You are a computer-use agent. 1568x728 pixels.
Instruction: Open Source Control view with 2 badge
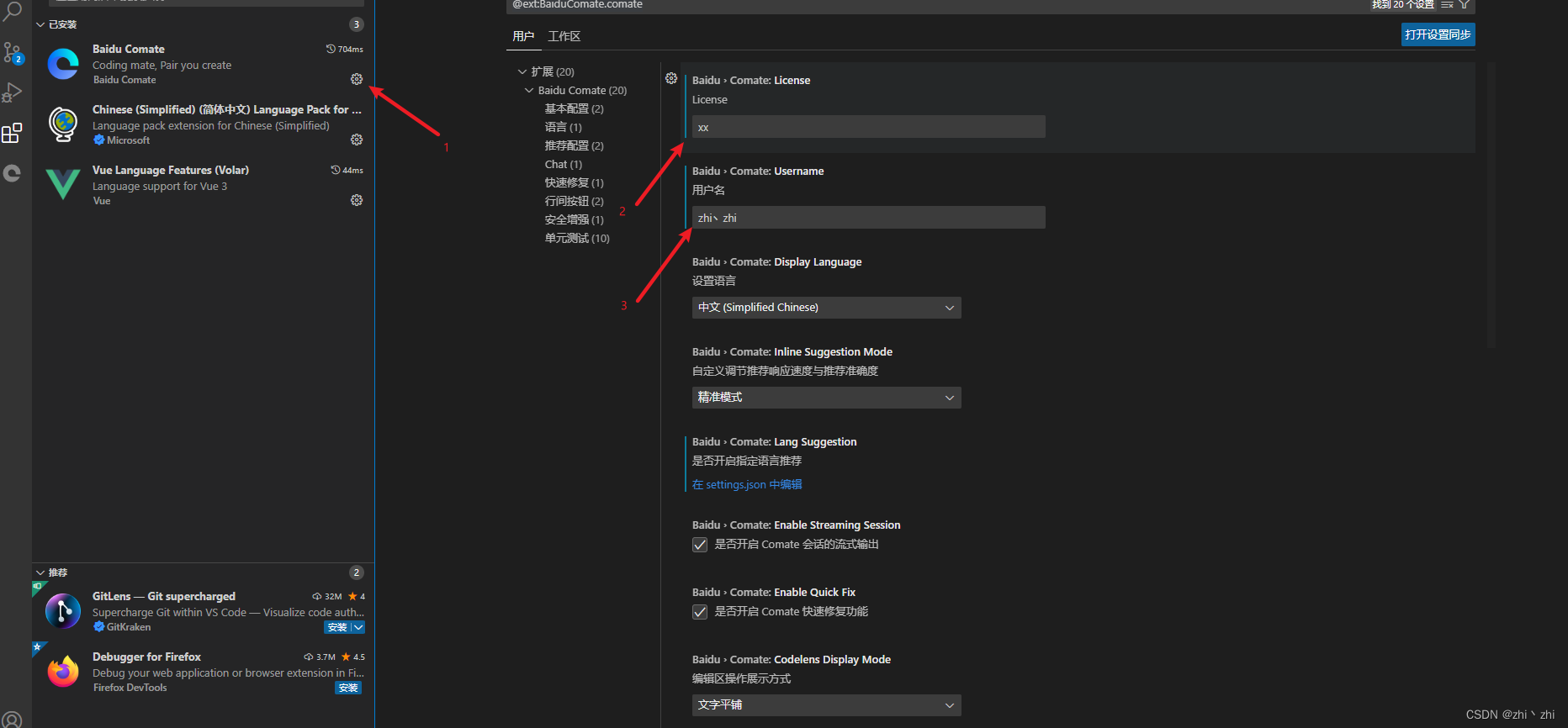(x=12, y=53)
